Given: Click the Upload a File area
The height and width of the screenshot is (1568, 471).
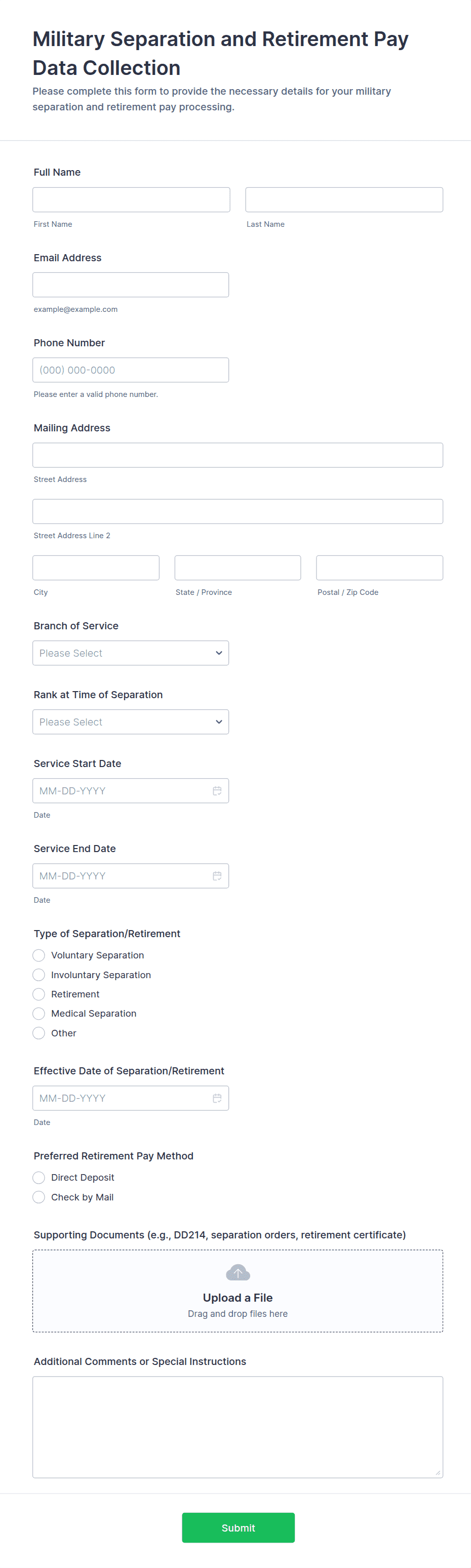Looking at the screenshot, I should click(x=238, y=1297).
